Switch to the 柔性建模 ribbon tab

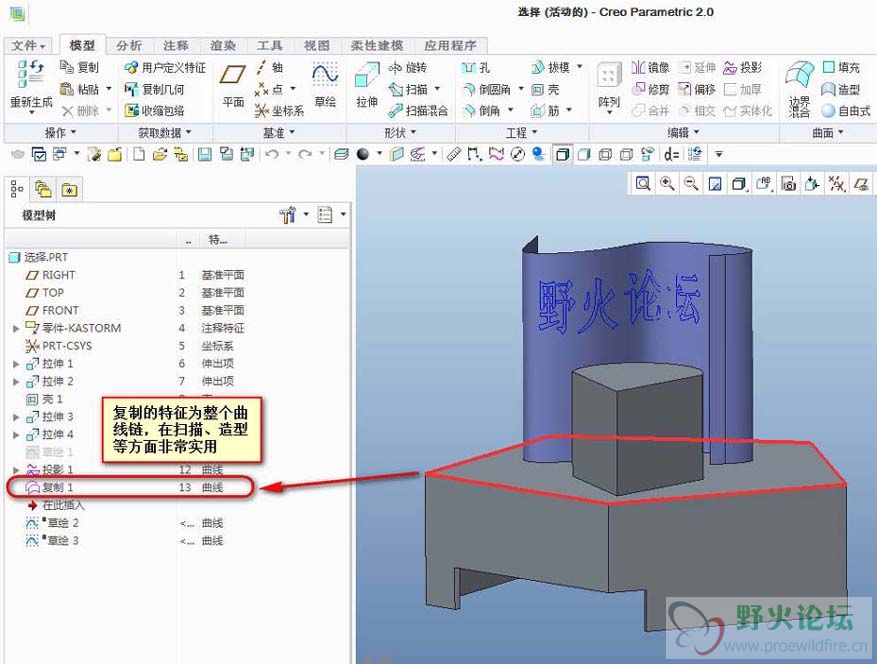tap(377, 46)
